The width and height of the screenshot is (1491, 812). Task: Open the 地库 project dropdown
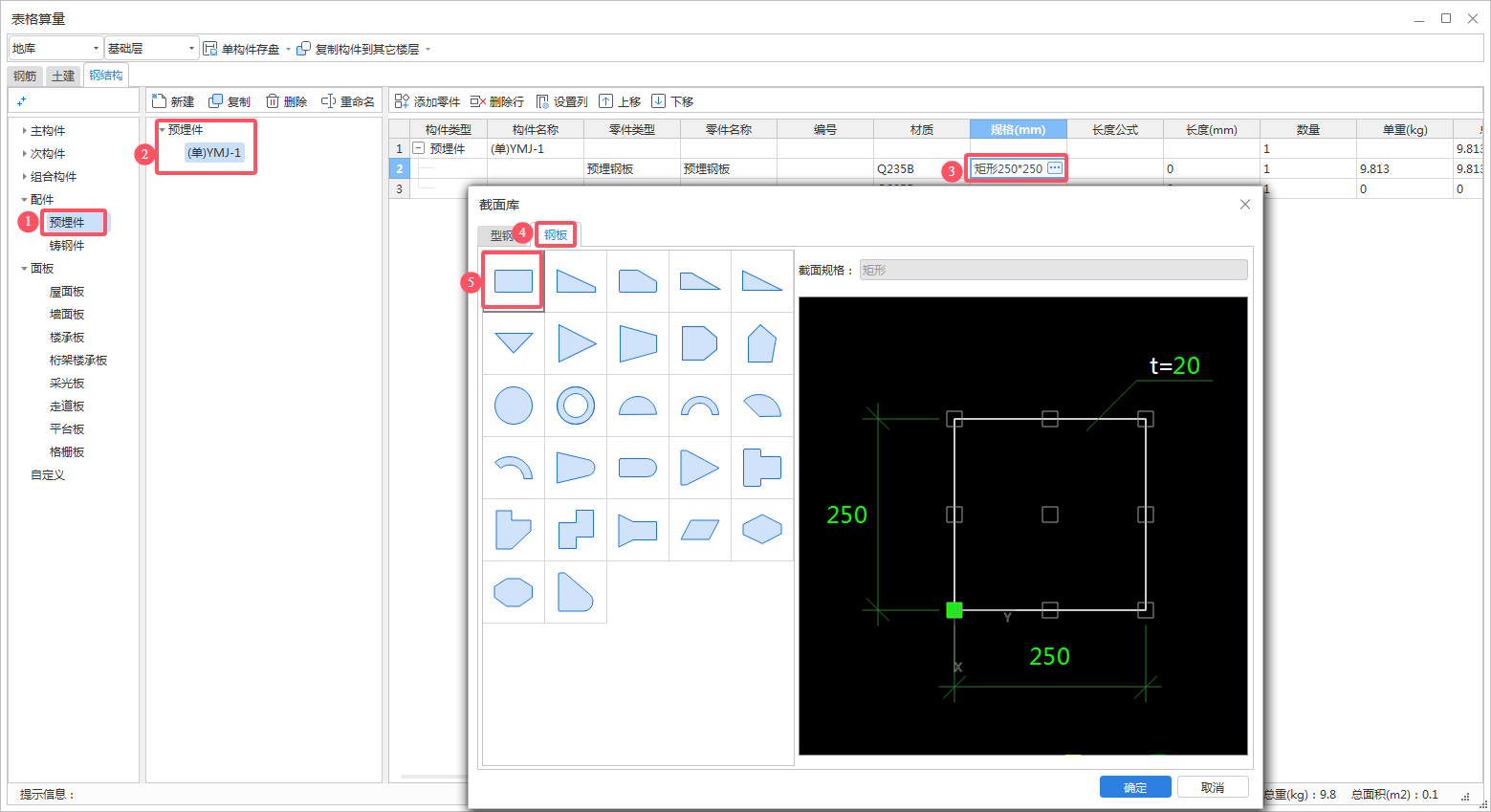click(55, 48)
